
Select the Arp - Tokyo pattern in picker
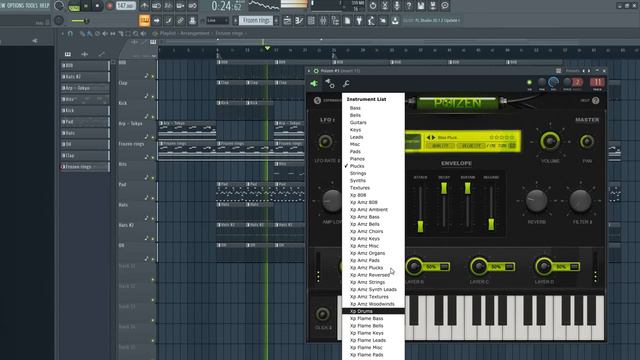pos(84,88)
